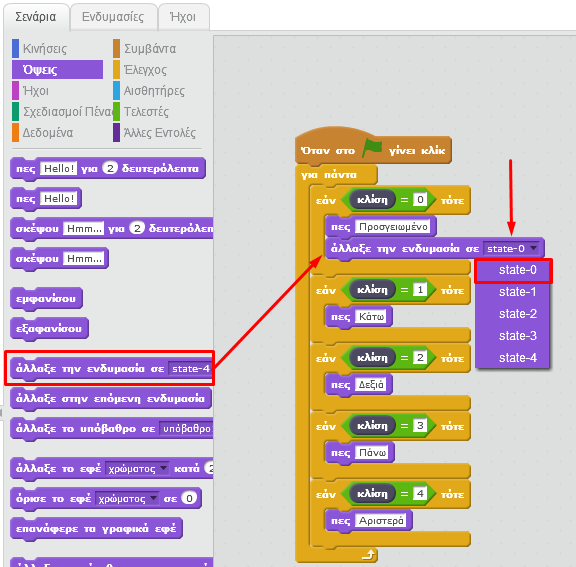Click the 'επανάφερε τα γραφικά εφέ' block
This screenshot has height=567, width=576.
click(96, 528)
